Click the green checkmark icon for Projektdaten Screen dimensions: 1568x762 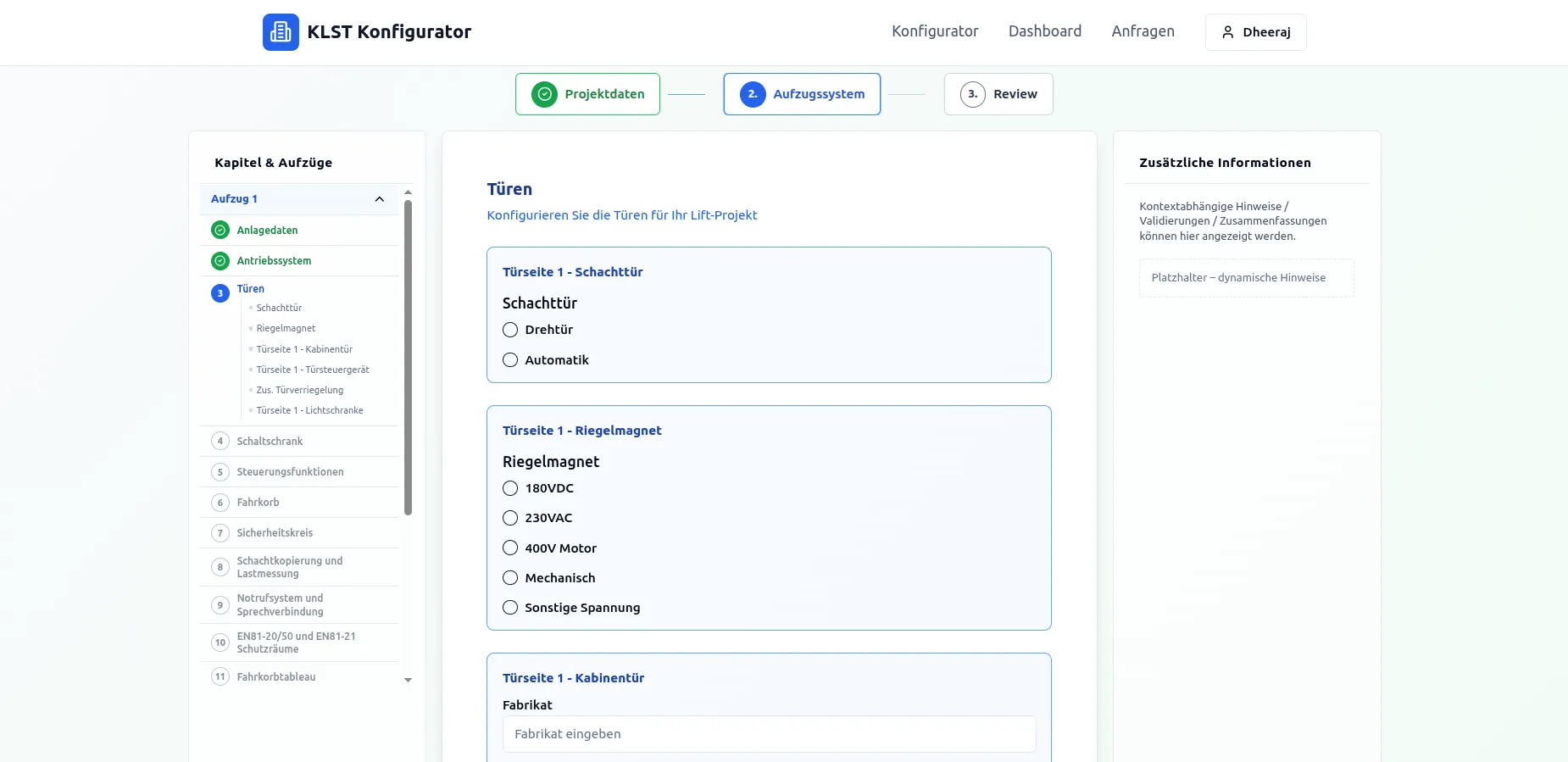click(x=544, y=94)
